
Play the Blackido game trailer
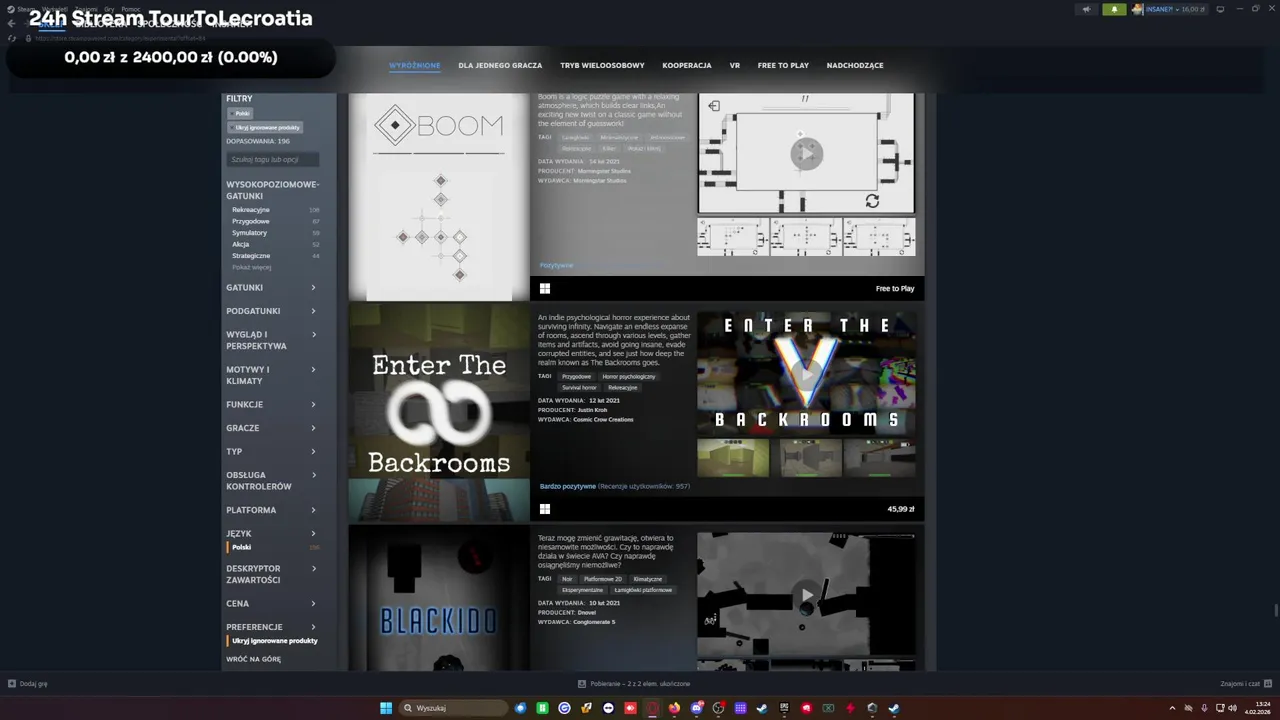[x=806, y=596]
